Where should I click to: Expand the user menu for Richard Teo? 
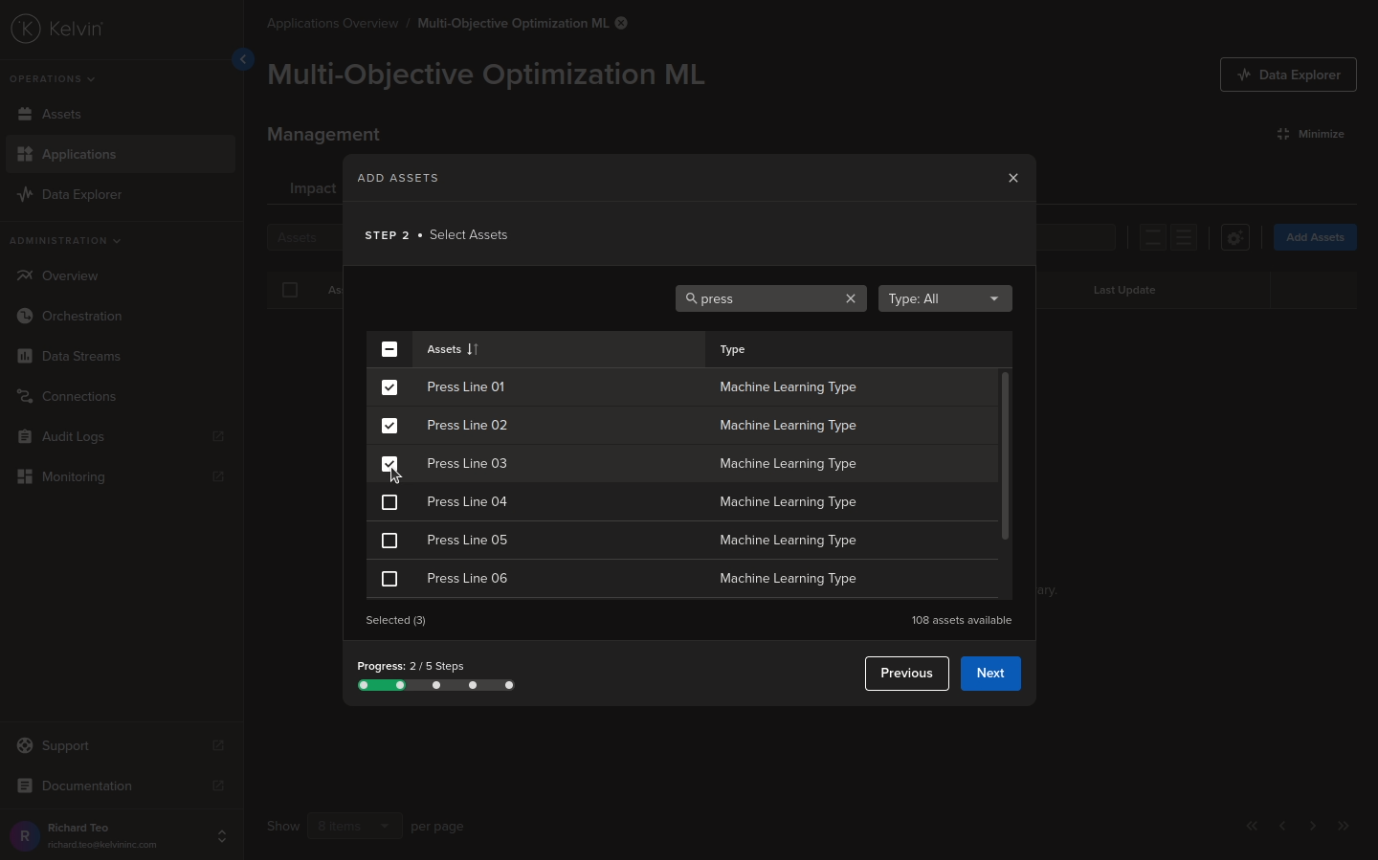point(222,836)
